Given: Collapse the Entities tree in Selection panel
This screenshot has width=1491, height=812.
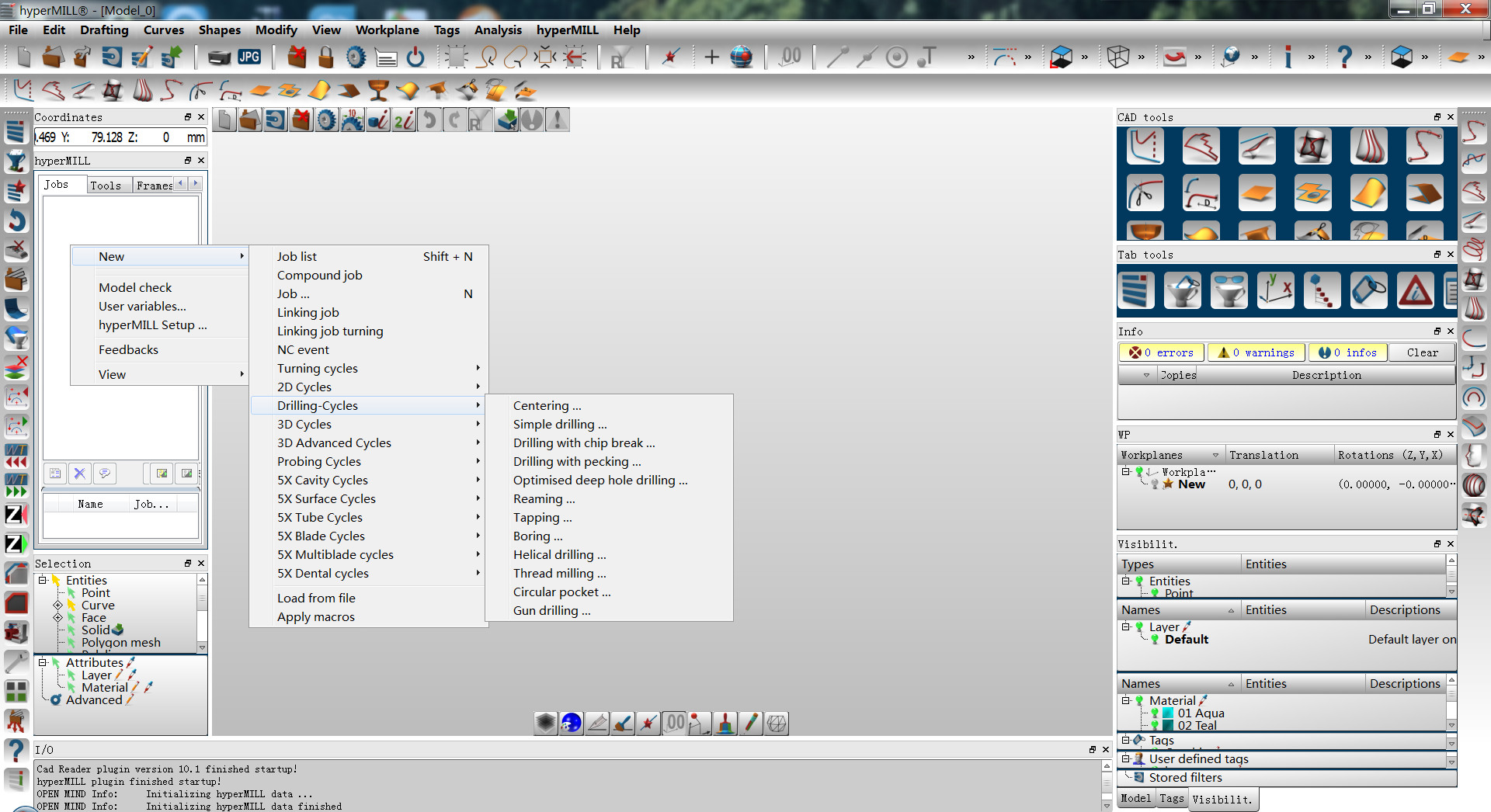Looking at the screenshot, I should click(43, 580).
